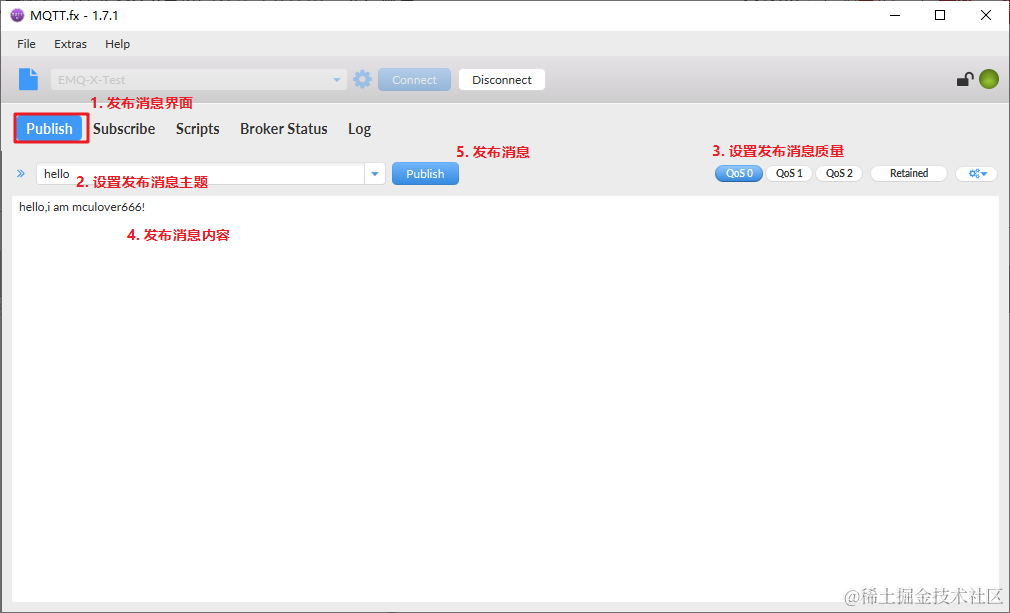Click the blue Publish message button

click(425, 174)
